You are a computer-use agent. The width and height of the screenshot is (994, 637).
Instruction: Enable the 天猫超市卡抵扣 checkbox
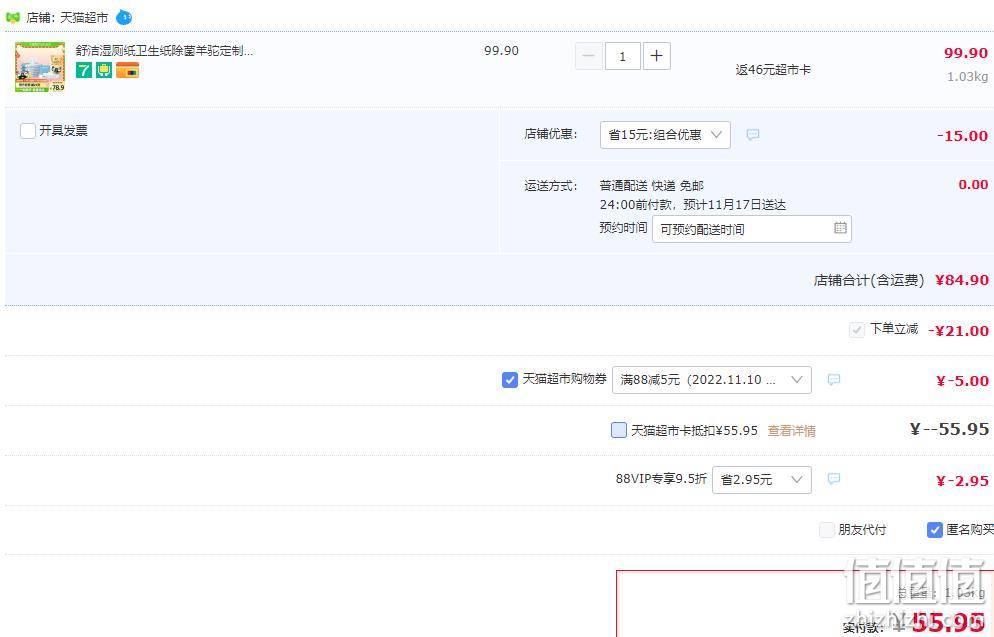[619, 430]
